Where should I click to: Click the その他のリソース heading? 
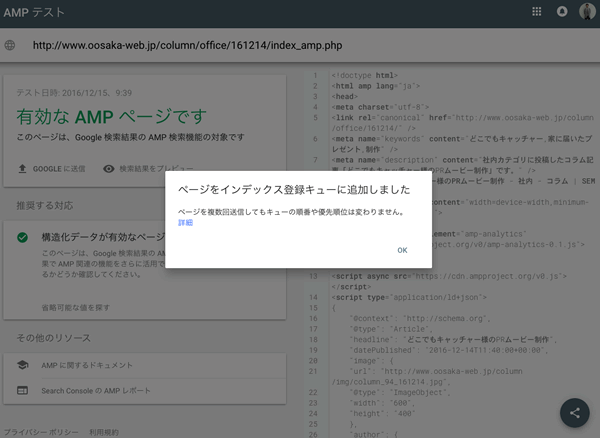pos(54,338)
